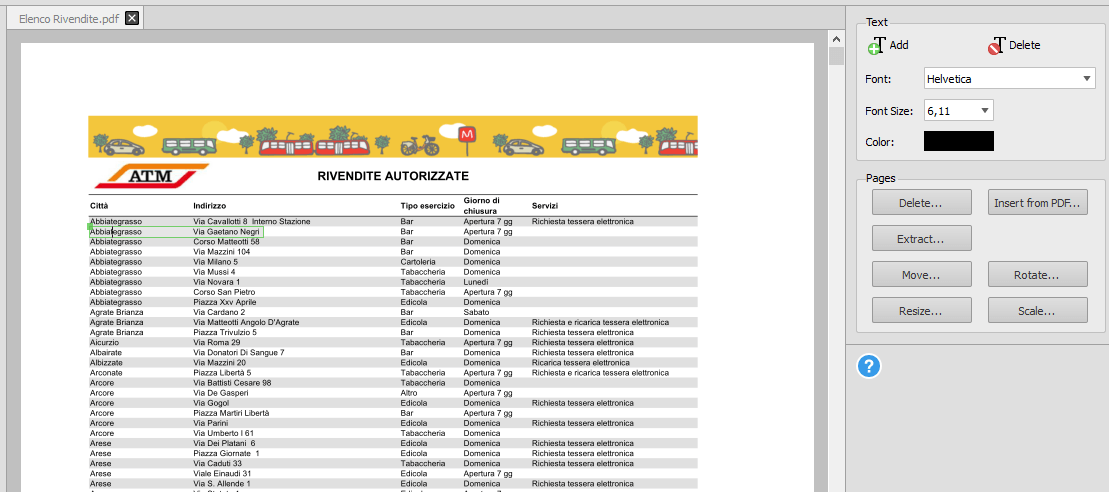Screen dimensions: 1109x492
Task: Click the Albizzate city cell
Action: pos(104,363)
